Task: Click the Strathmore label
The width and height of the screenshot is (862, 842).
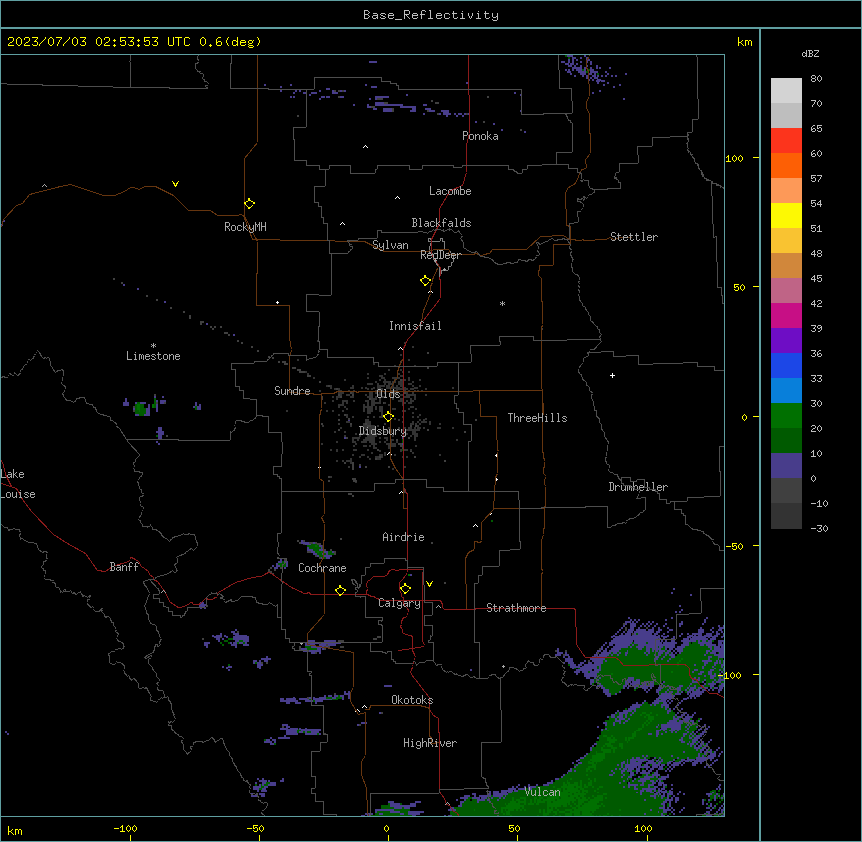Action: pos(516,608)
